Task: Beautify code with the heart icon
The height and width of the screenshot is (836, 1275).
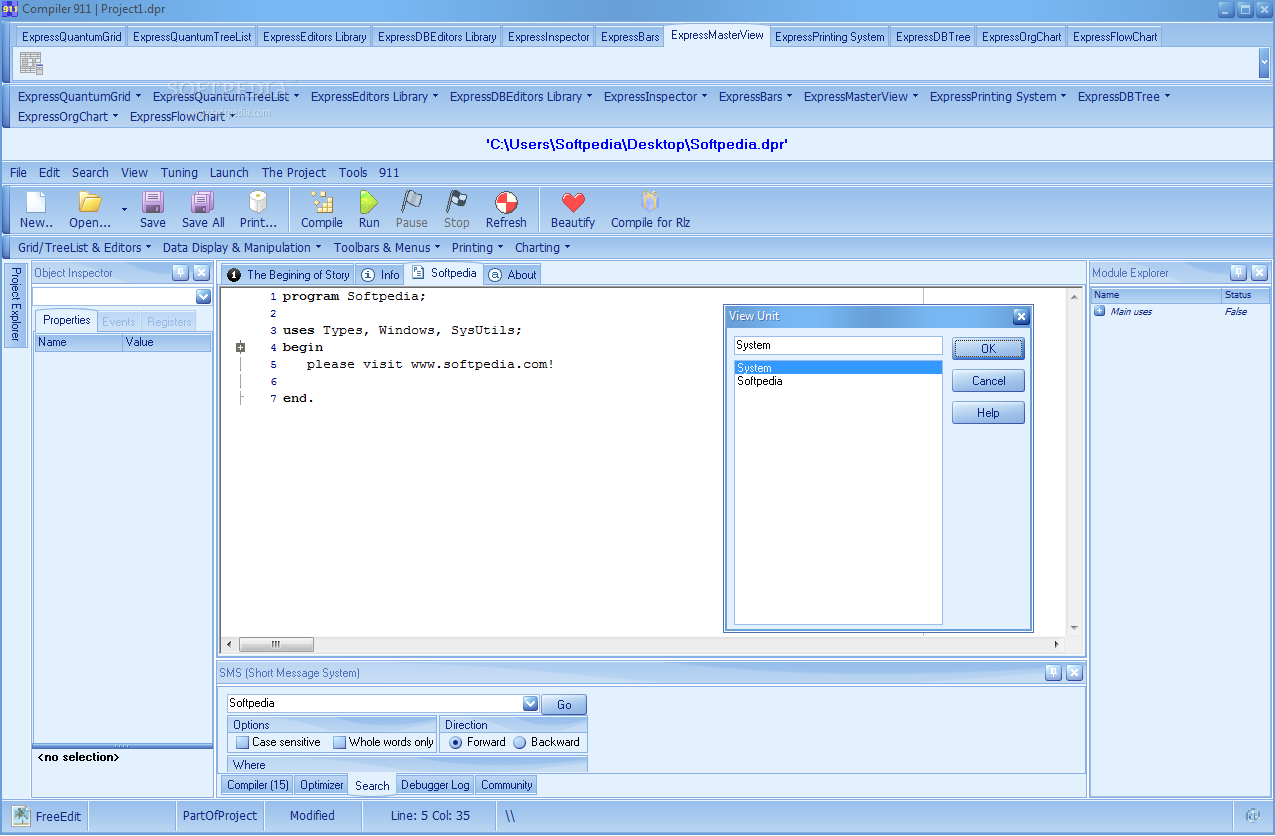Action: 573,203
